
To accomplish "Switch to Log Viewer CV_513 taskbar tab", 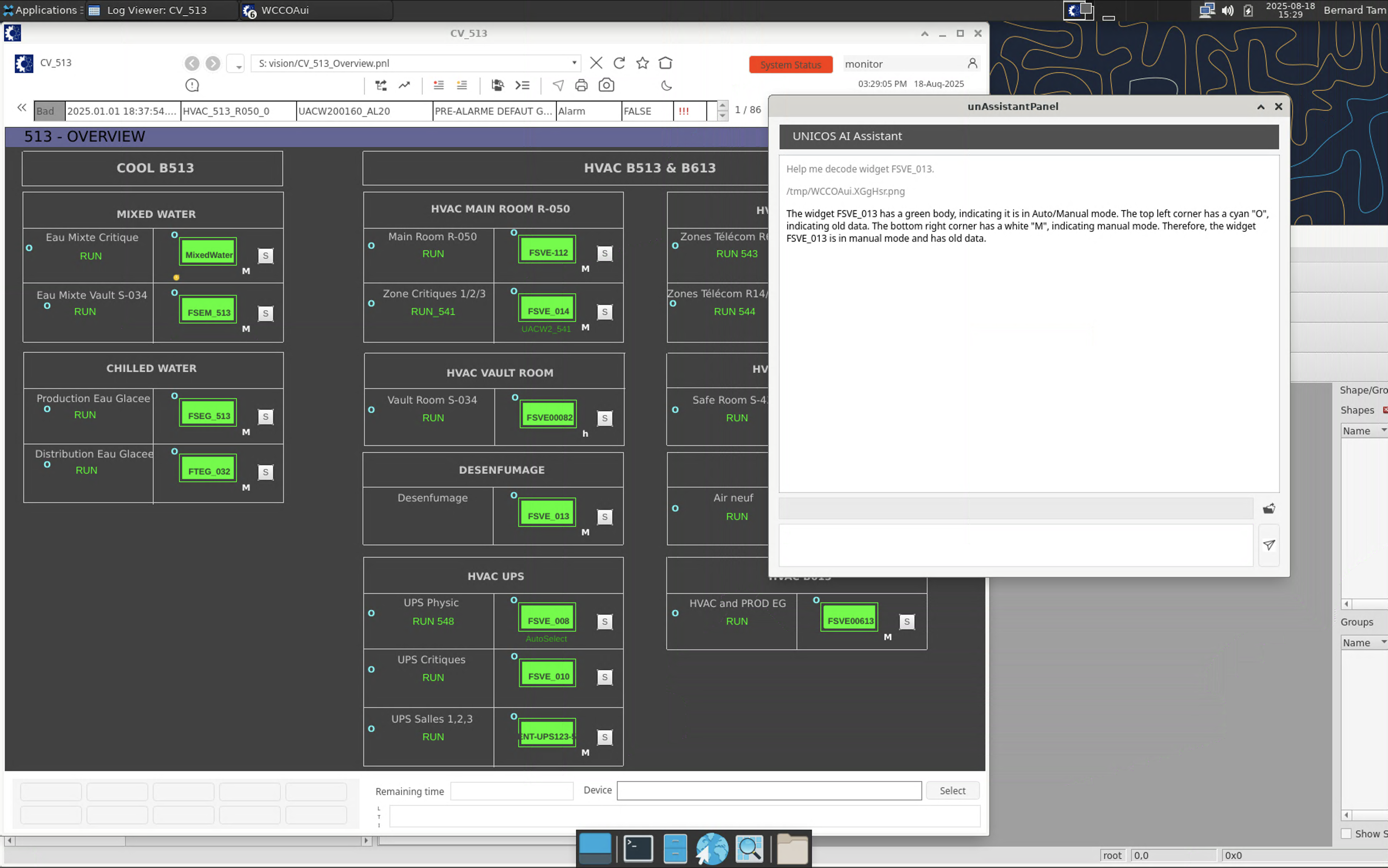I will click(x=156, y=10).
